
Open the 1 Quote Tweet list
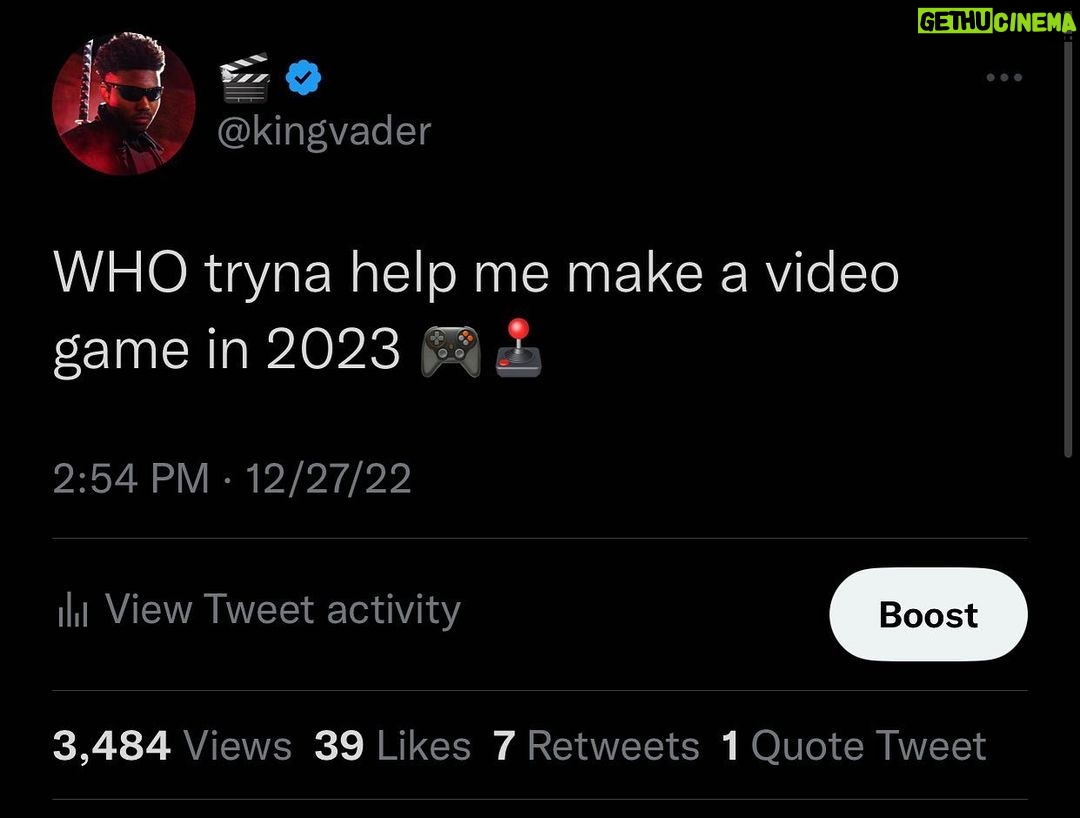tap(854, 746)
